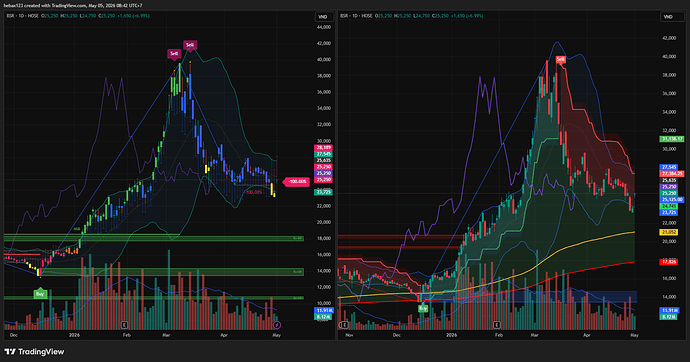Open the VND currency selector on left chart
The height and width of the screenshot is (362, 690).
tap(323, 17)
